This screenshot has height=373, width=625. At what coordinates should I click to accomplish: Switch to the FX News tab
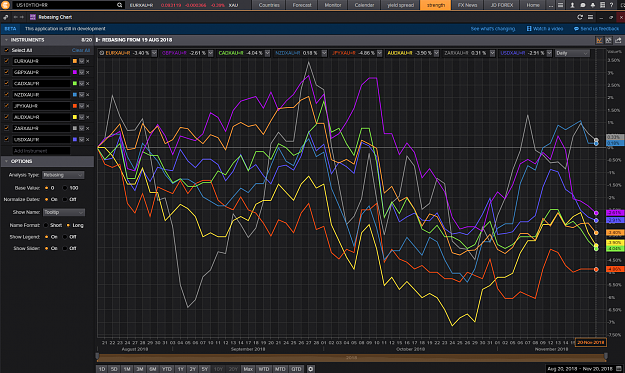467,5
